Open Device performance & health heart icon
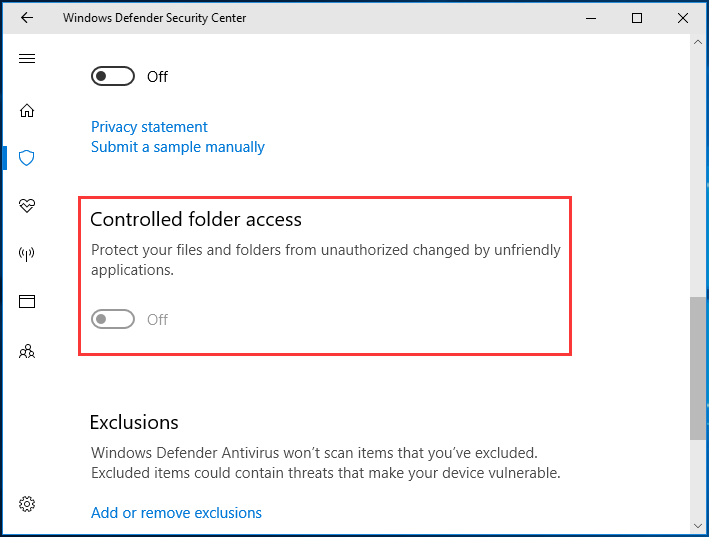 27,206
